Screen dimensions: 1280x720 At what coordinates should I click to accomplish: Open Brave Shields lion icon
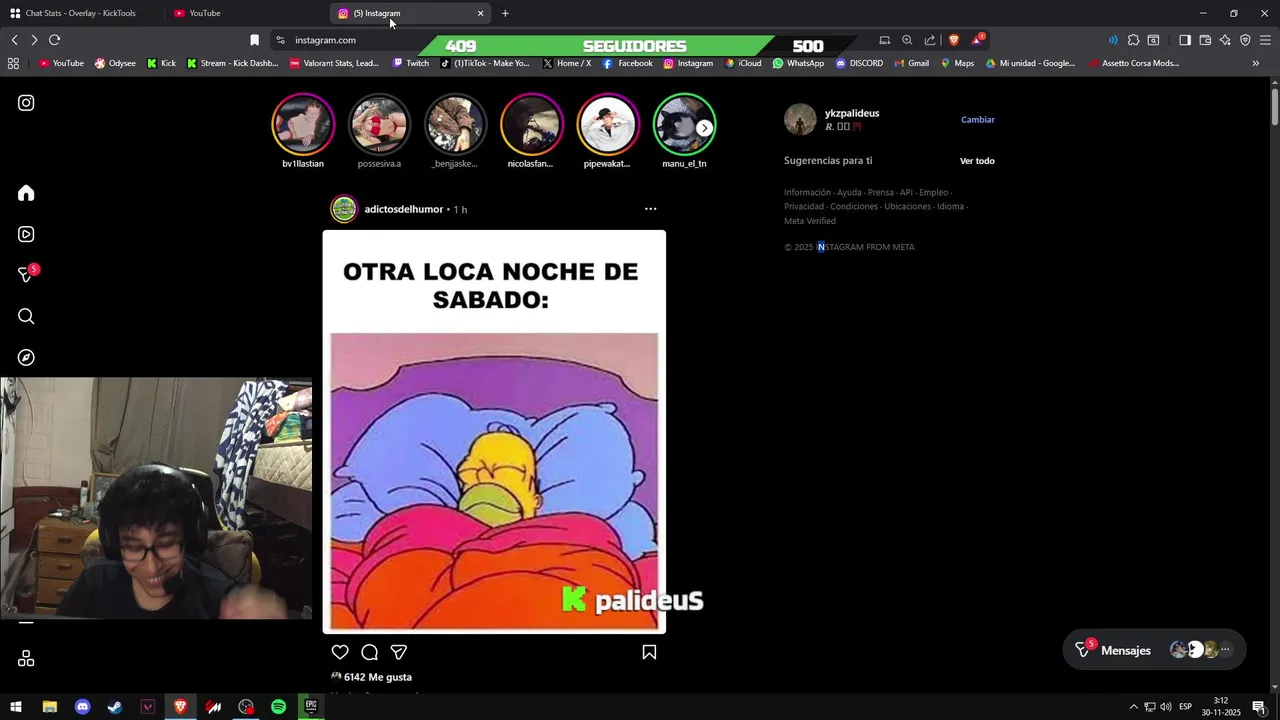tap(953, 40)
